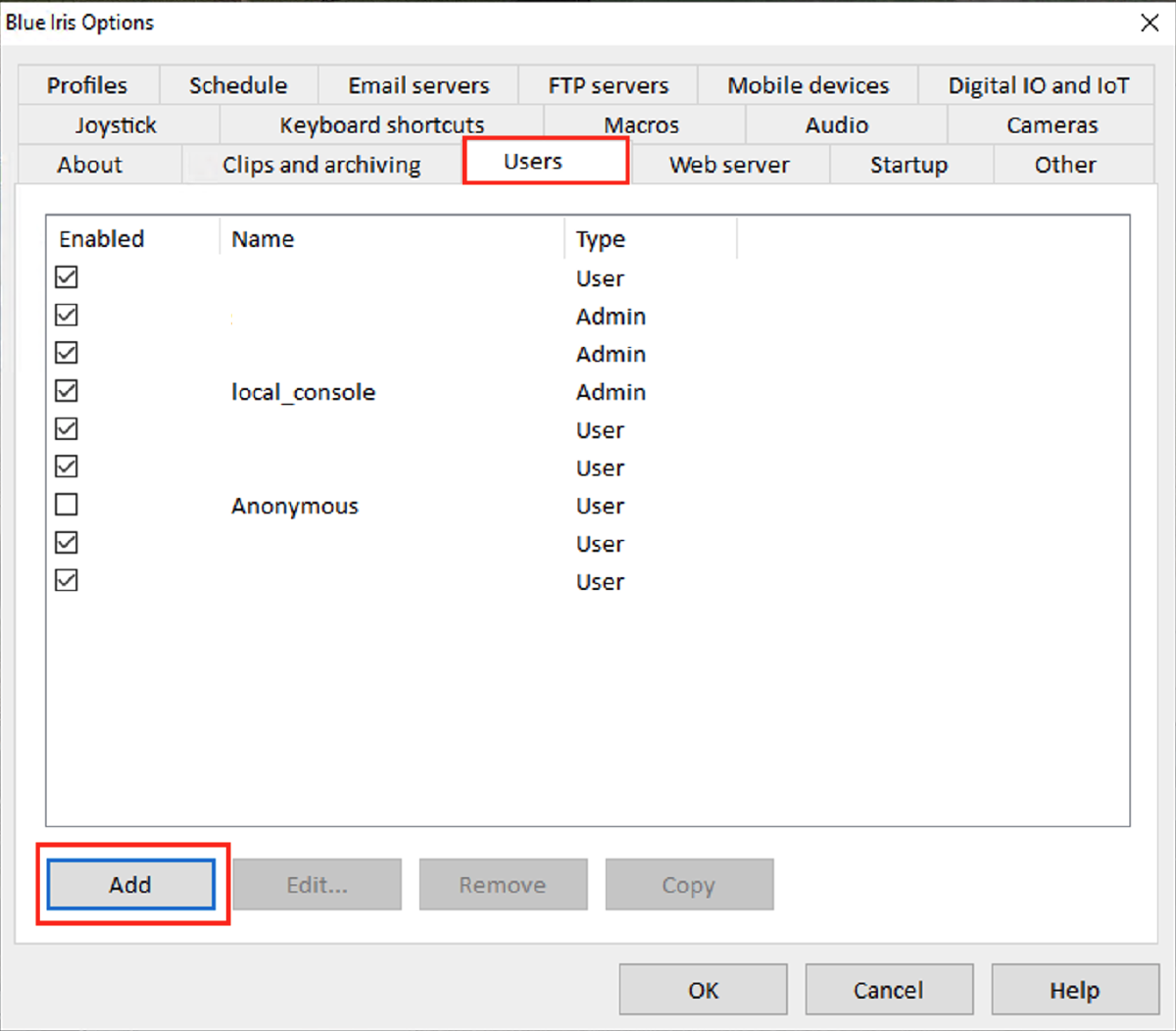
Task: Select the local_console row in the list
Action: 588,392
